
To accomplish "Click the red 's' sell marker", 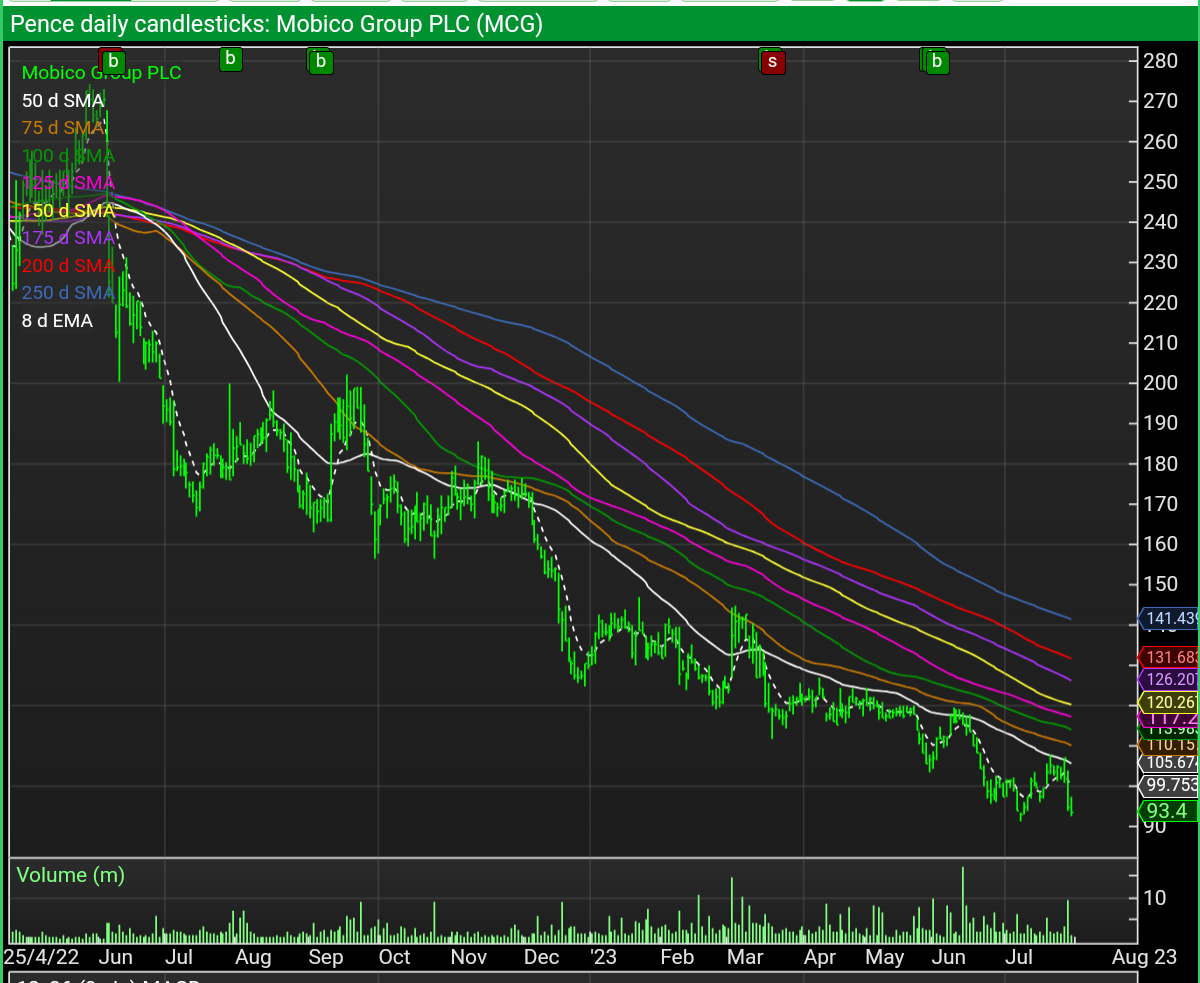I will [x=772, y=62].
